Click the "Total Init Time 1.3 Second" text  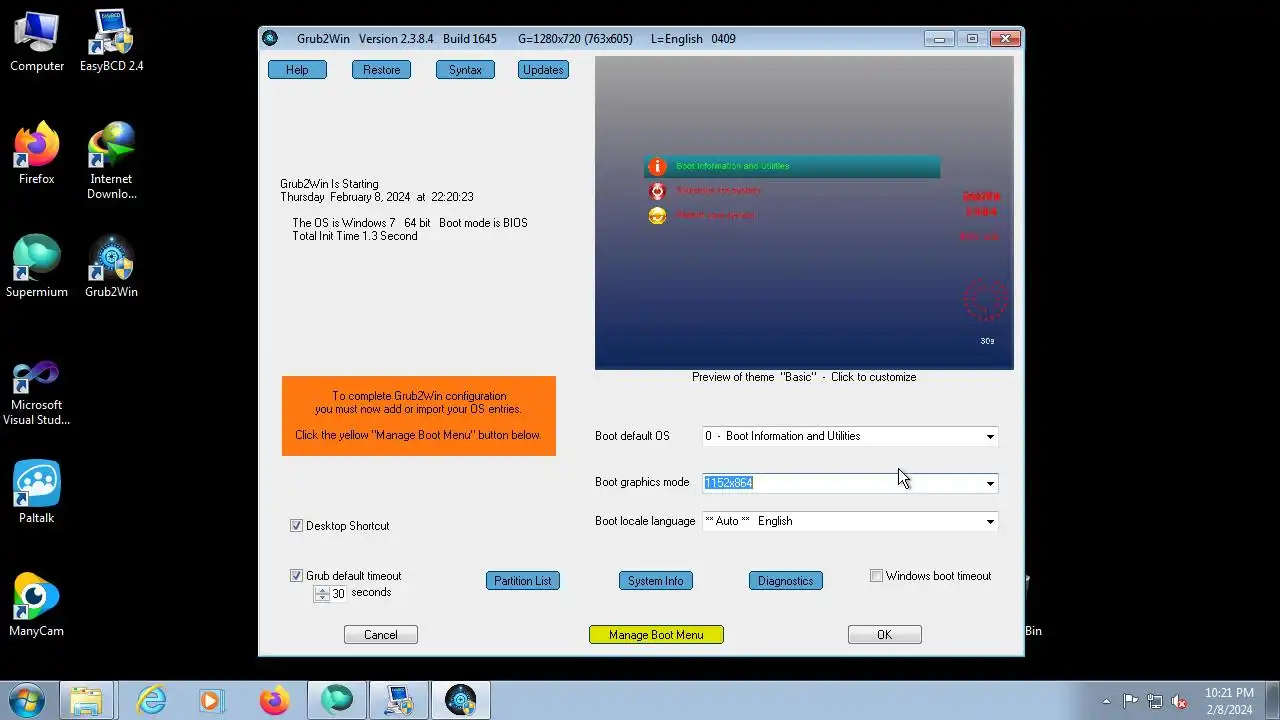355,236
